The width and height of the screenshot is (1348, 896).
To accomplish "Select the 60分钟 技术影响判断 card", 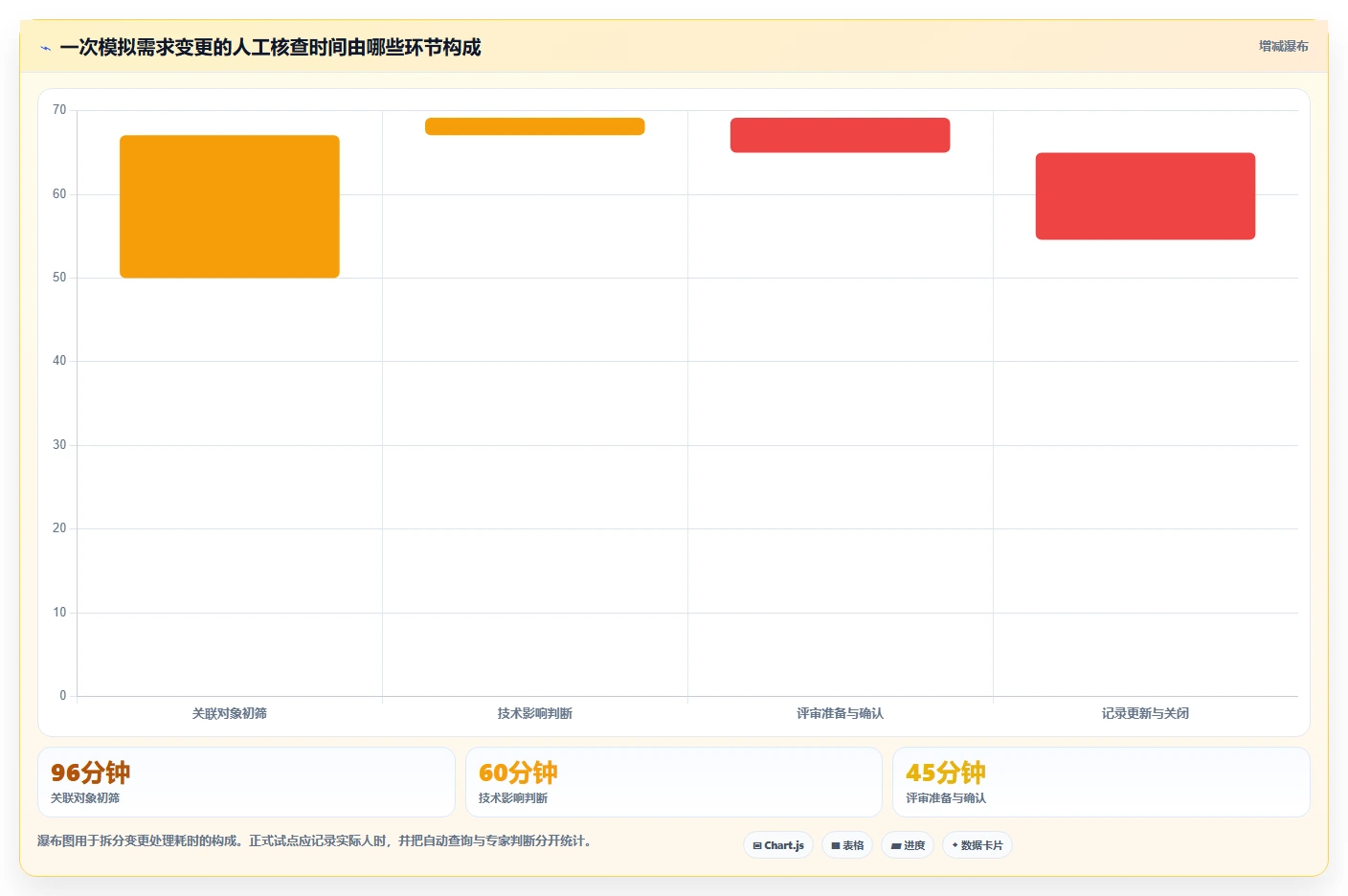I will click(673, 782).
